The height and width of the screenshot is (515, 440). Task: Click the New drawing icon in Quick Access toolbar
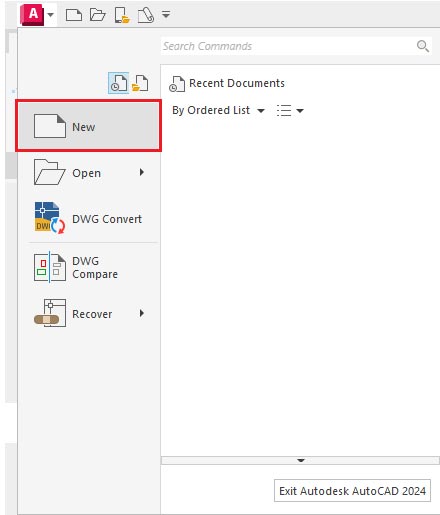pyautogui.click(x=74, y=15)
